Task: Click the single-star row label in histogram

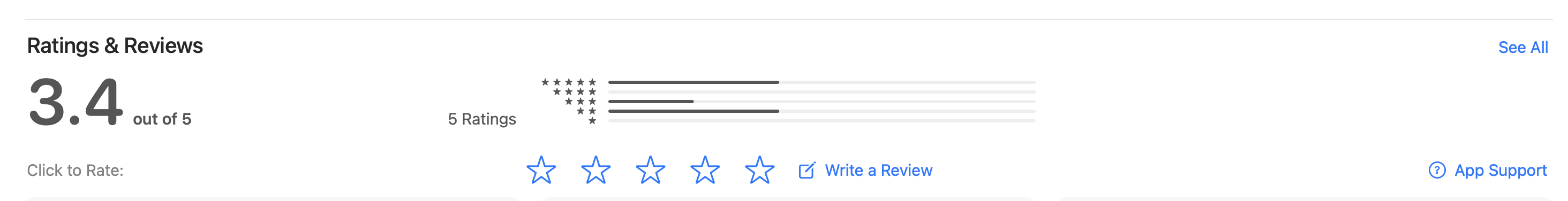Action: 592,121
